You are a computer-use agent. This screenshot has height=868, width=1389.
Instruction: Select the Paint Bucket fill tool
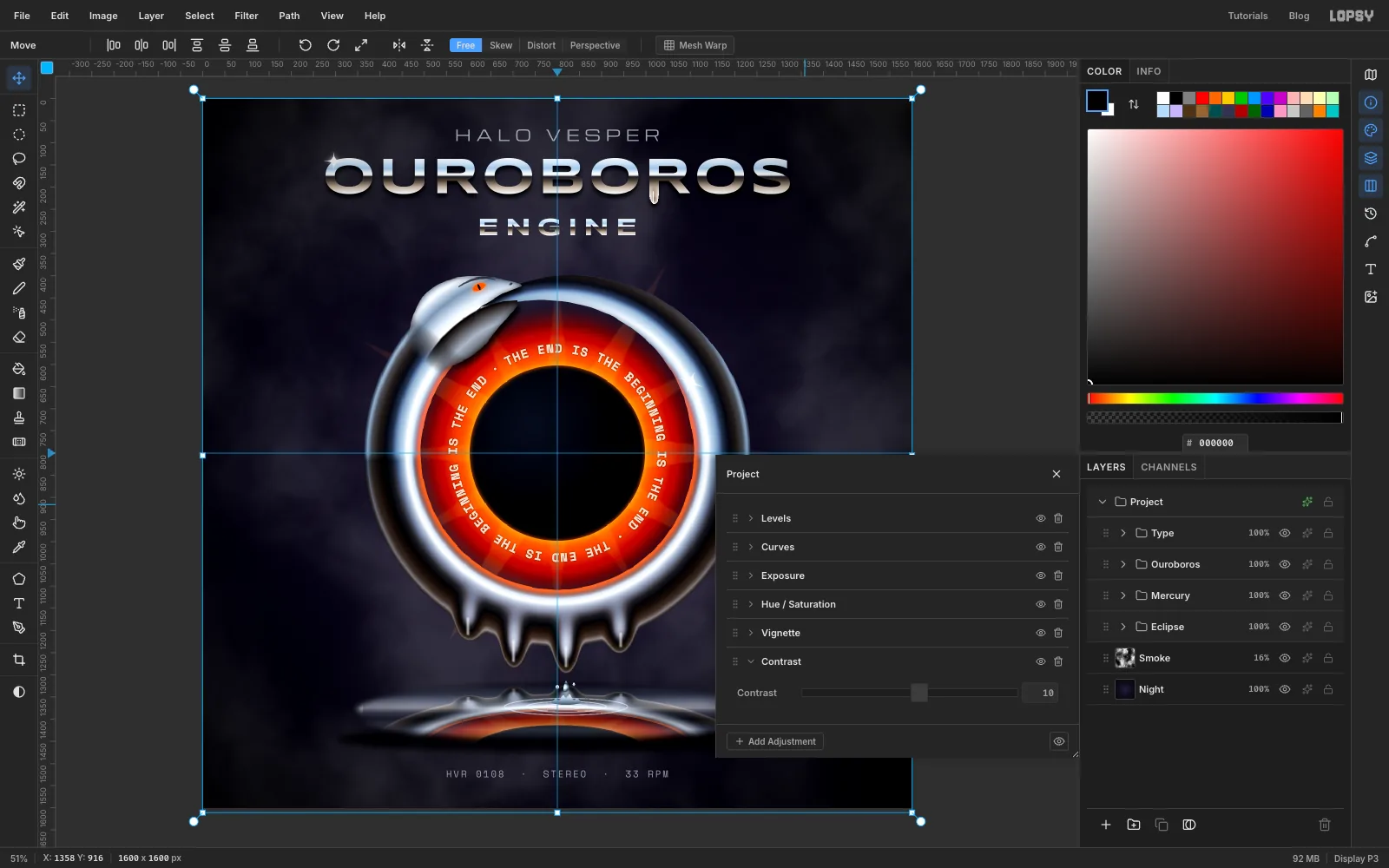[19, 369]
